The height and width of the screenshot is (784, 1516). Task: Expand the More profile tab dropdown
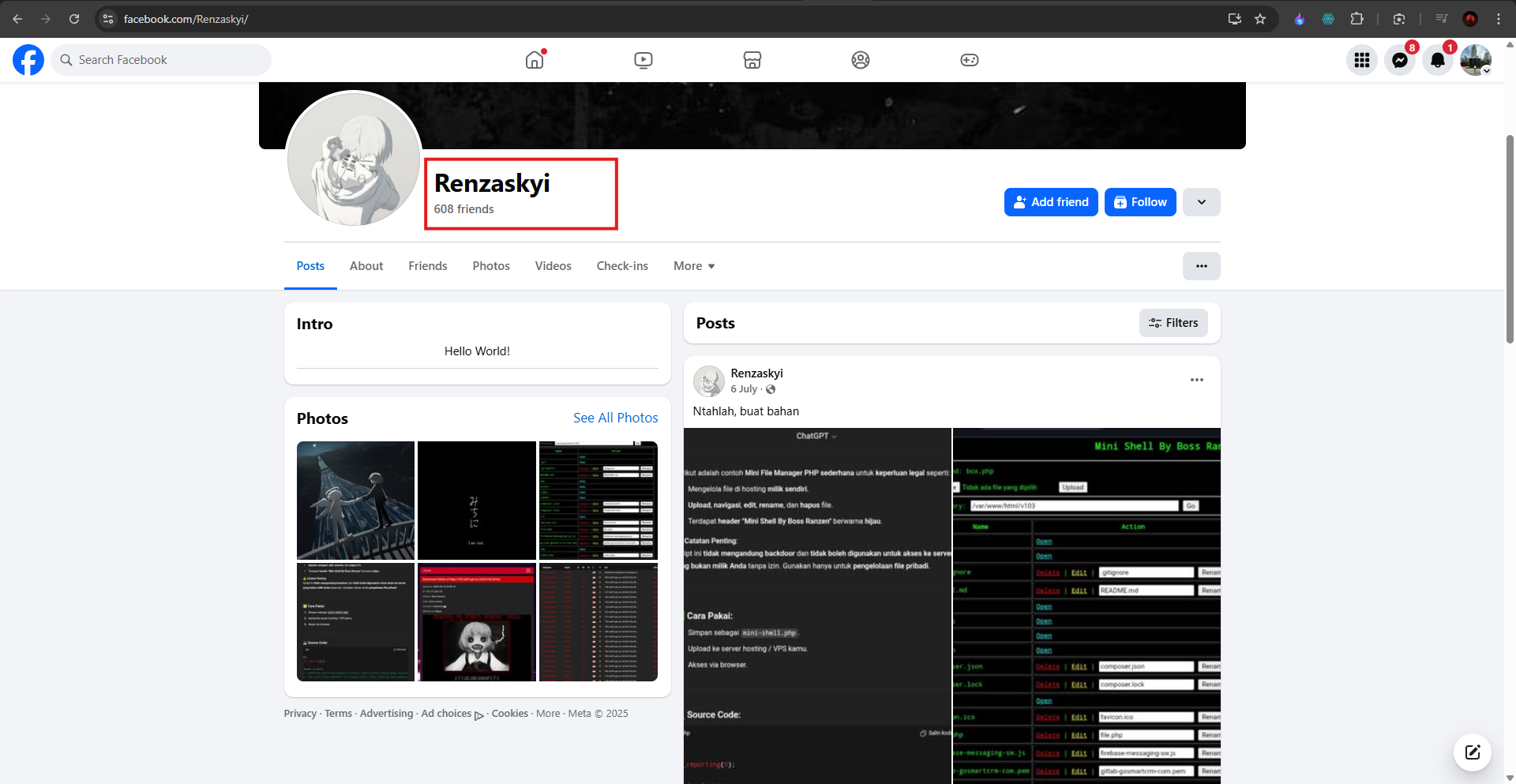point(694,266)
